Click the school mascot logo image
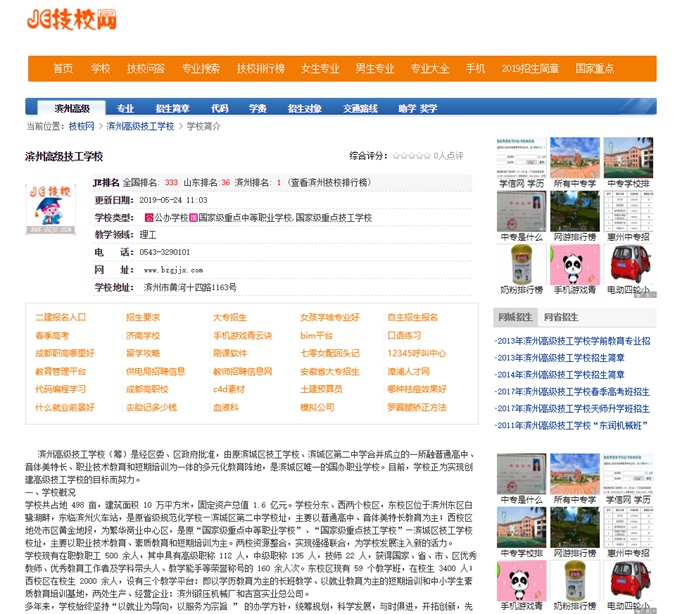 (x=50, y=210)
